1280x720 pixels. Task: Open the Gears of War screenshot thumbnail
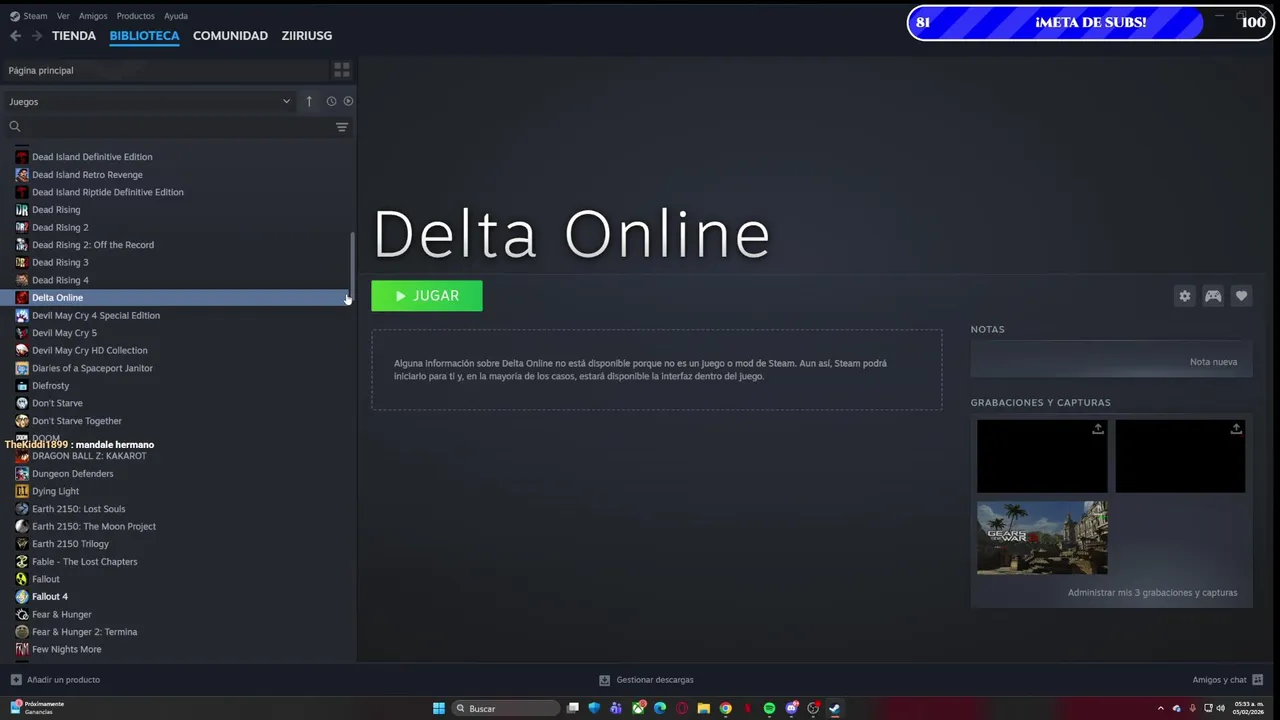[x=1042, y=538]
